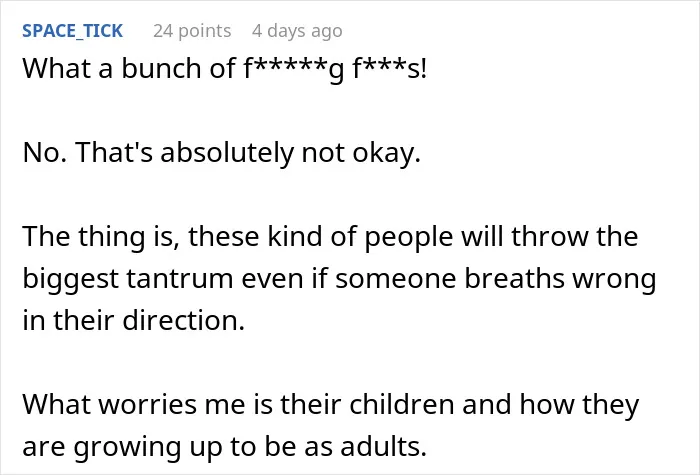Click the word absolutely
Screen dimensions: 700x475
(227, 153)
